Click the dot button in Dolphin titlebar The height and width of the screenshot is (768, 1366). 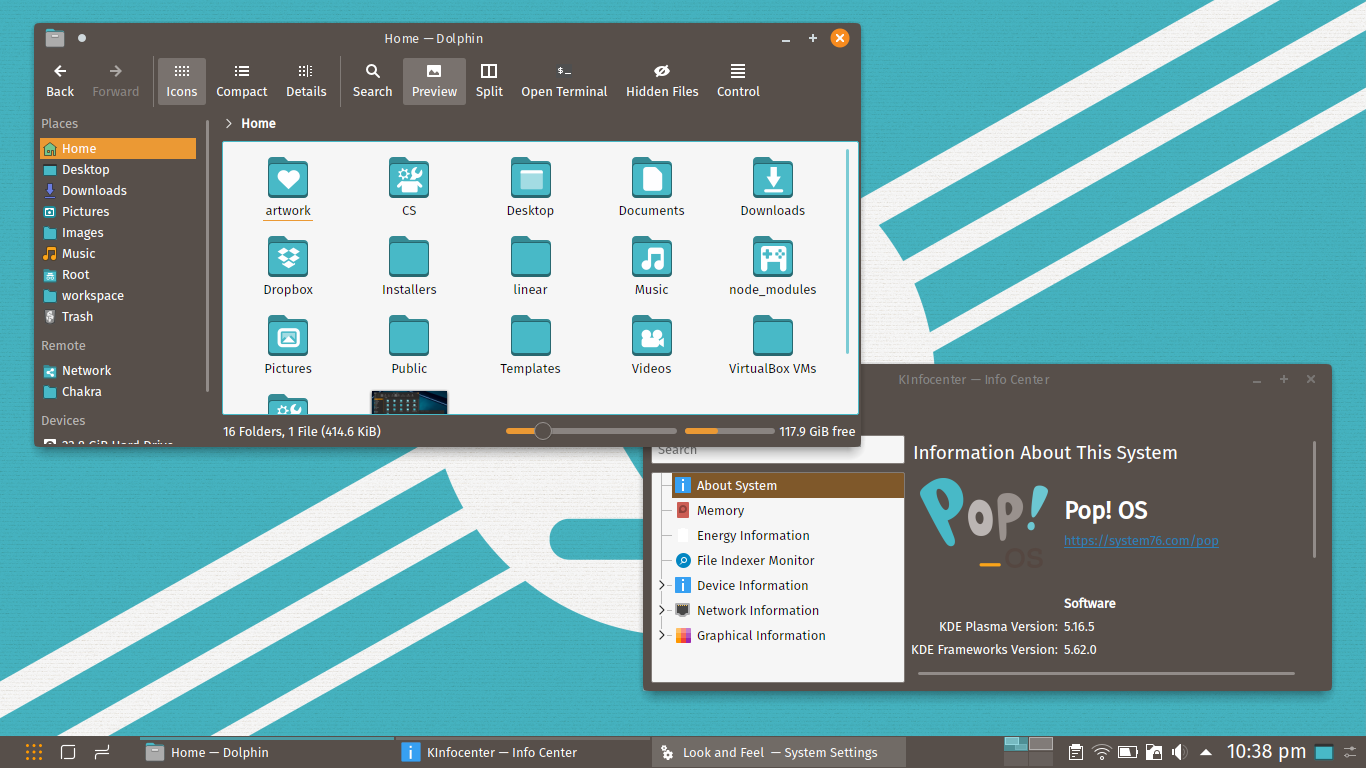click(x=82, y=38)
